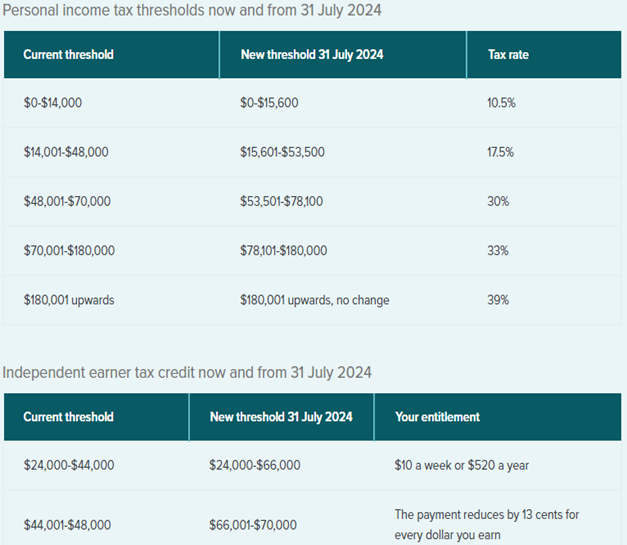Select the Your entitlement column header
The height and width of the screenshot is (545, 627).
(437, 417)
